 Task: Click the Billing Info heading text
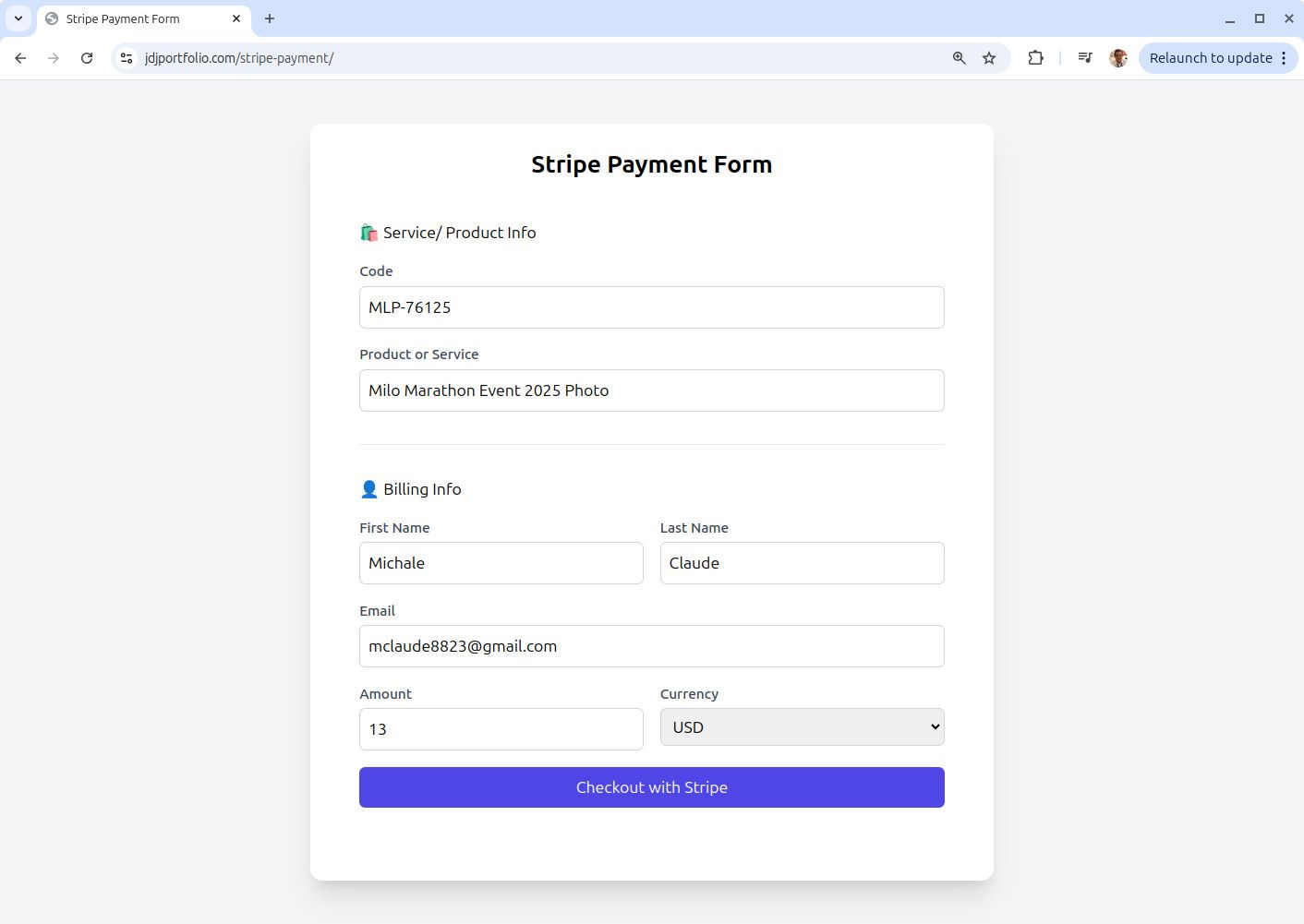pos(422,489)
